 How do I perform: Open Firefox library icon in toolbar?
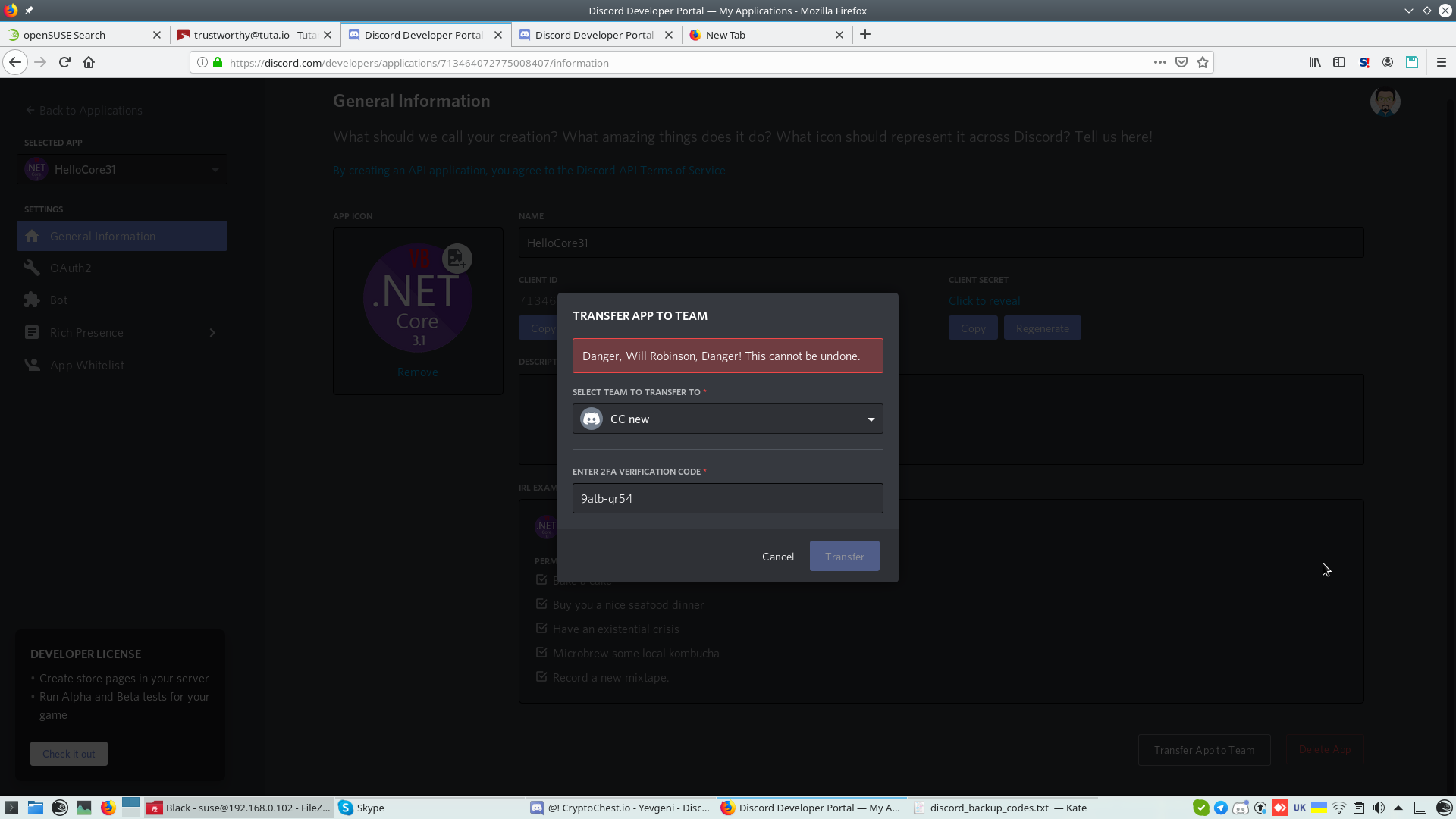point(1315,62)
